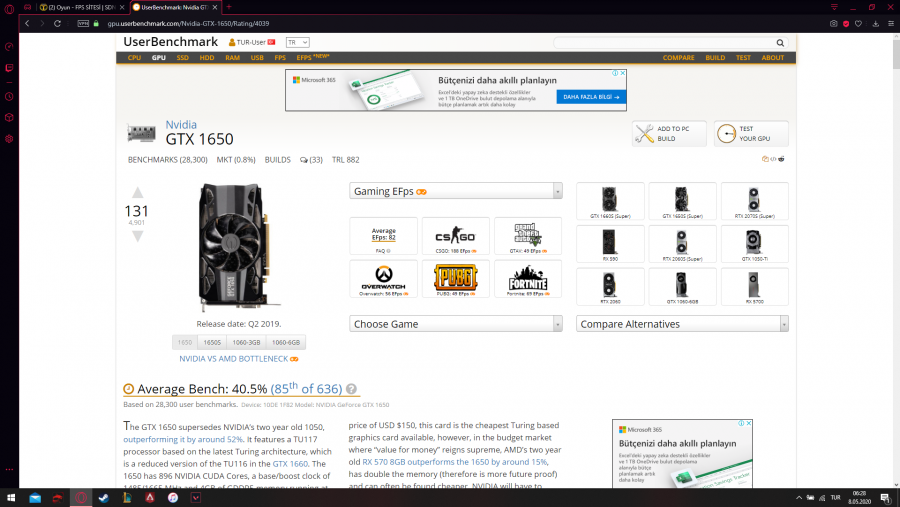Open the TR language dropdown
The image size is (900, 507).
[298, 42]
